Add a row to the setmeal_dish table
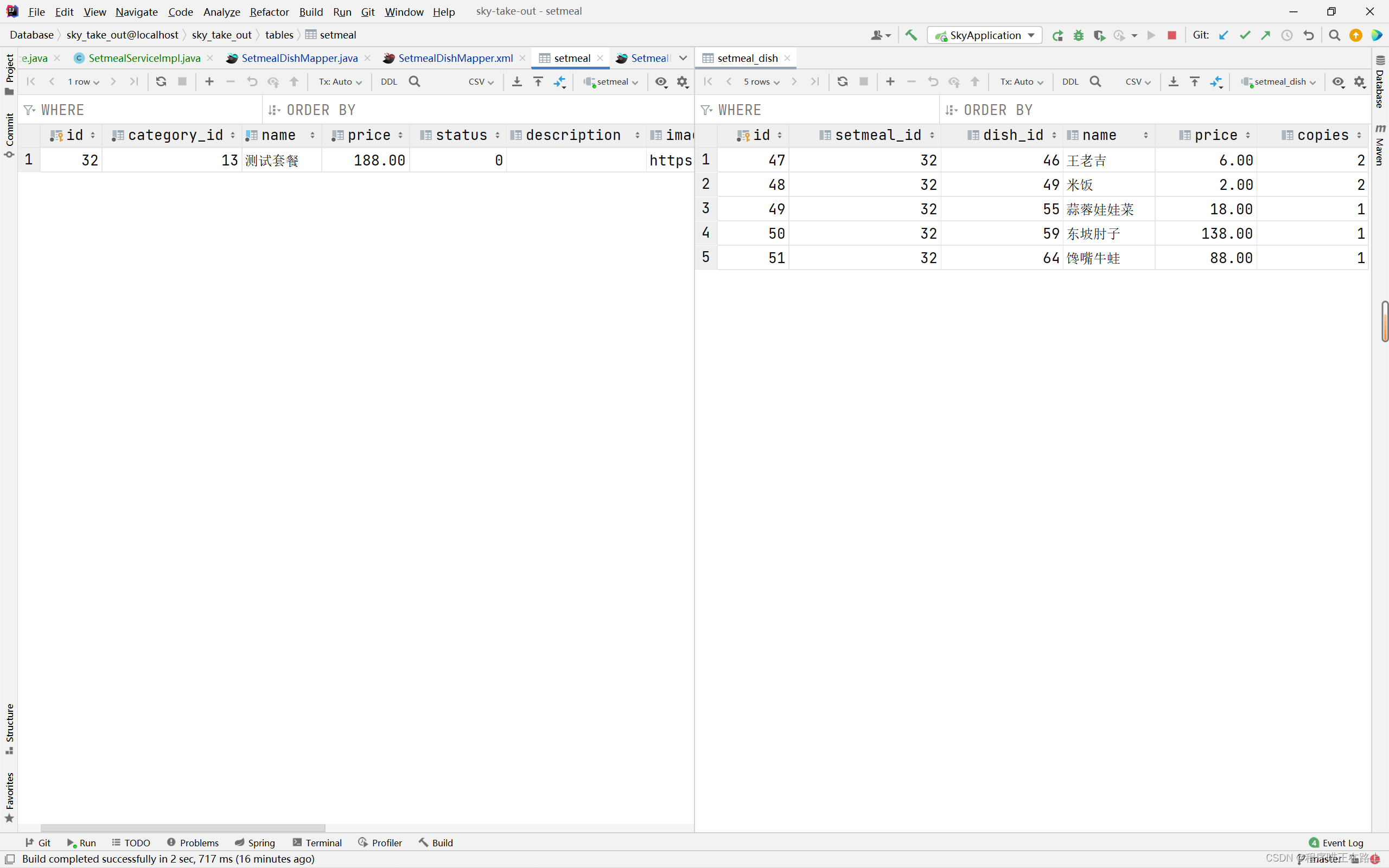Image resolution: width=1389 pixels, height=868 pixels. (890, 81)
